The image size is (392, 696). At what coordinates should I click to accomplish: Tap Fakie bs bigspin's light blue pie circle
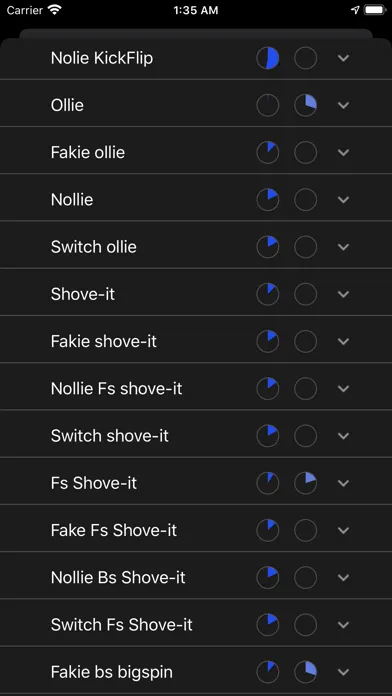(305, 672)
